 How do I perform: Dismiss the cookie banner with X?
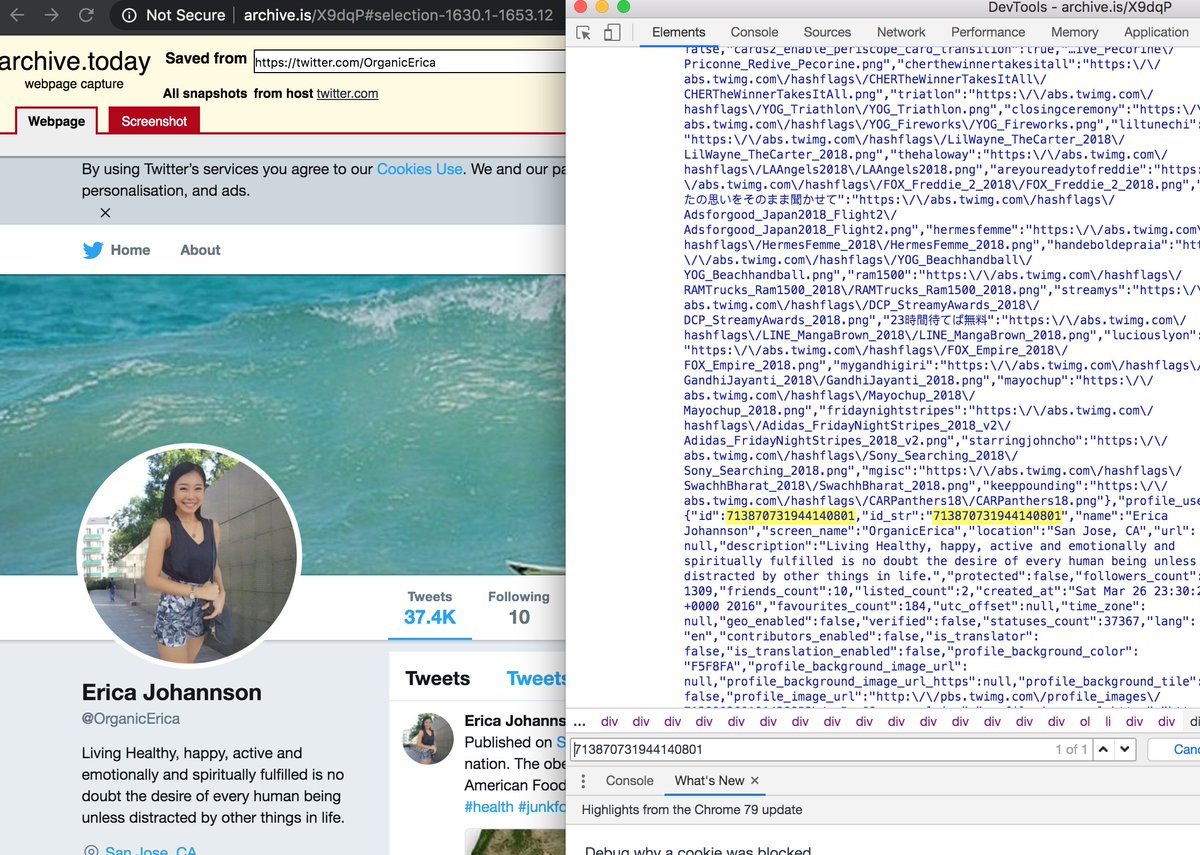(105, 213)
